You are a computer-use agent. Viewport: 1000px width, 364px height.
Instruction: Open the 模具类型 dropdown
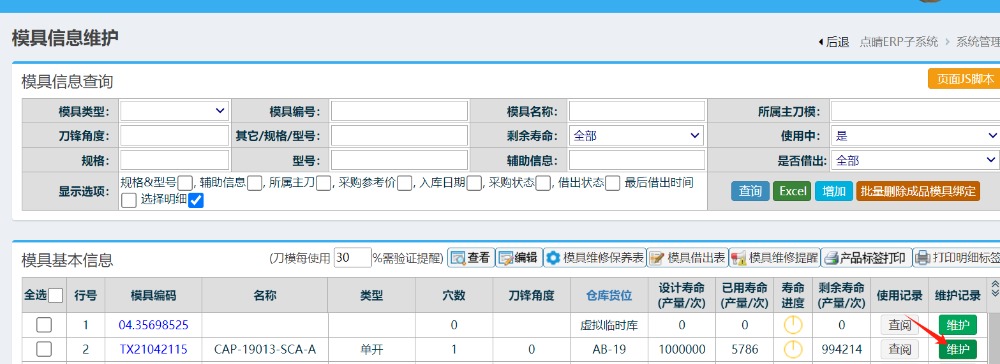pyautogui.click(x=174, y=111)
